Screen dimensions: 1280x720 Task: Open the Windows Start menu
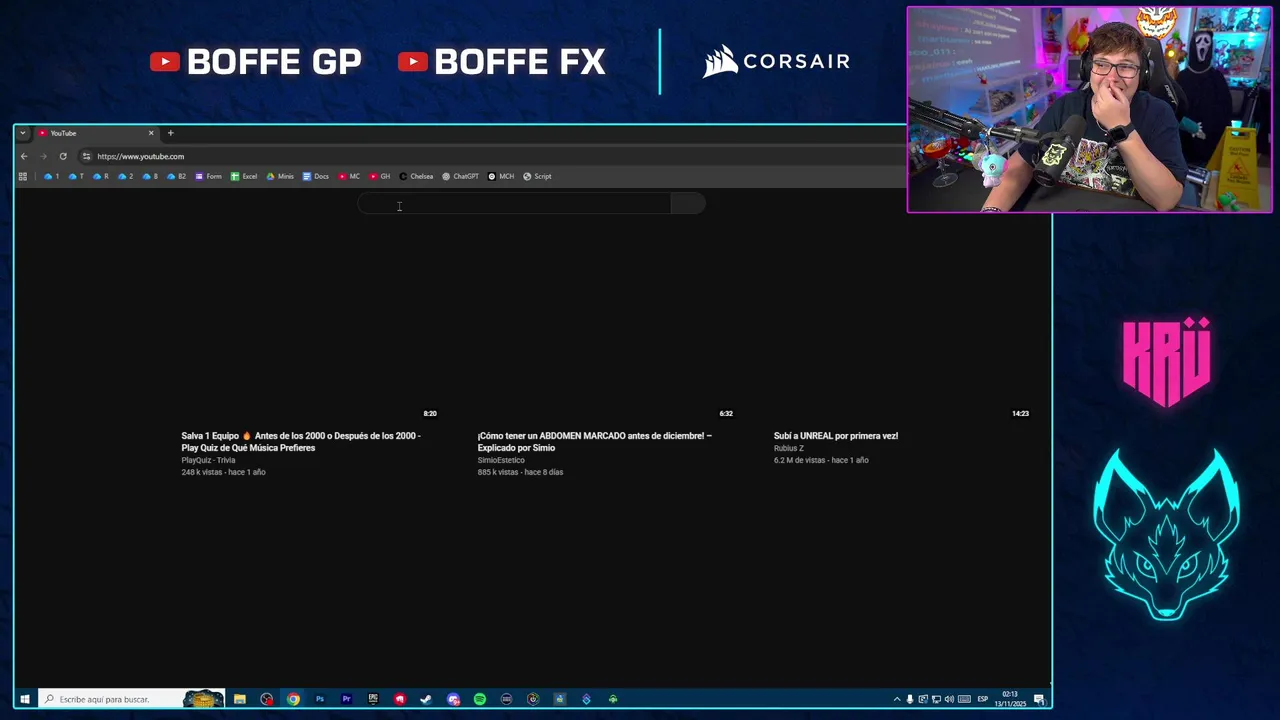[x=24, y=699]
